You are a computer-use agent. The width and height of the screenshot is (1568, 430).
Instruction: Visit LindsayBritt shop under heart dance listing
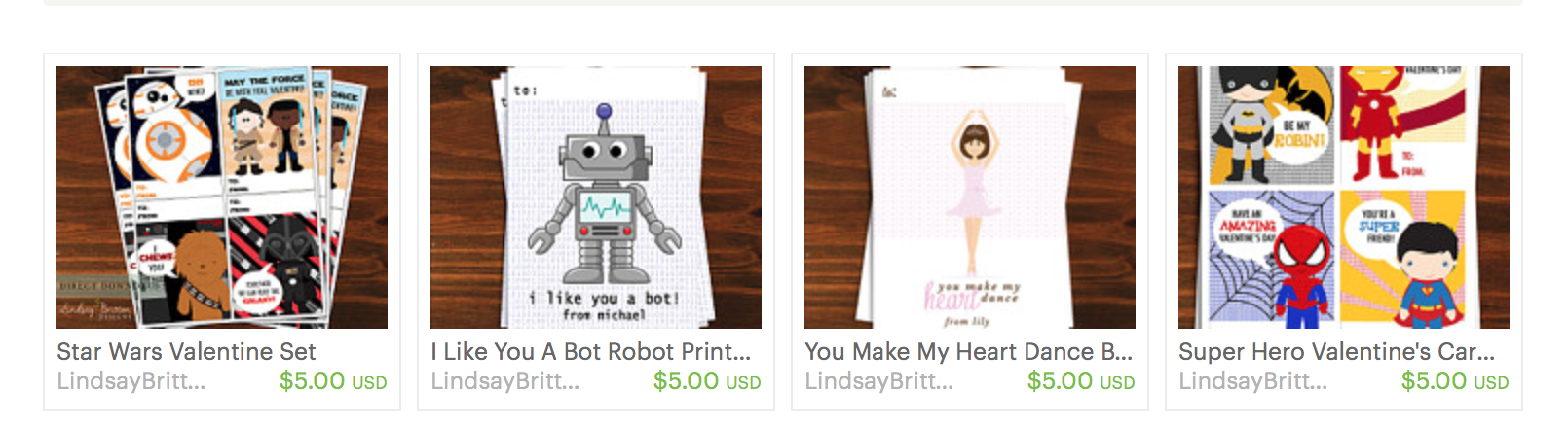click(x=878, y=381)
